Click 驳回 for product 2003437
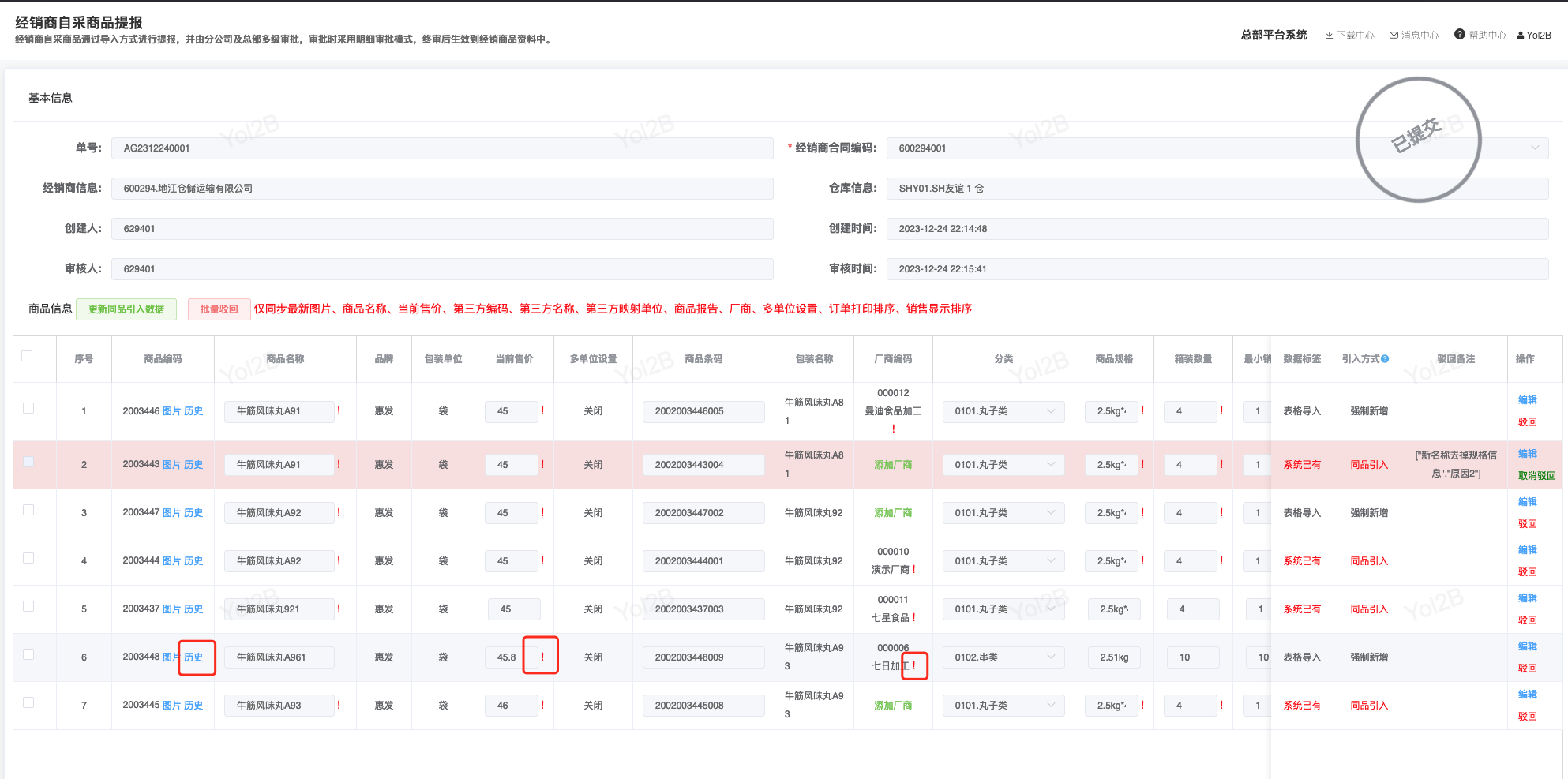1568x779 pixels. tap(1528, 620)
